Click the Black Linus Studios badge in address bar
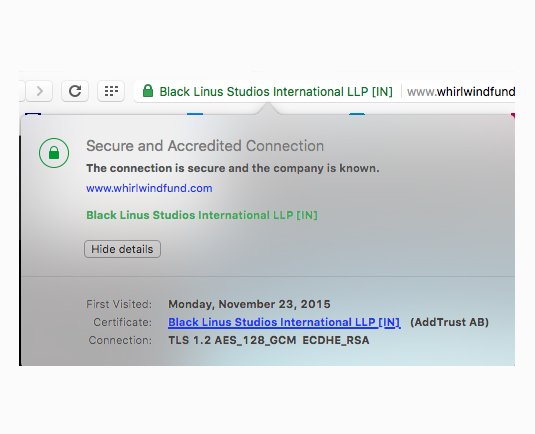 click(x=276, y=91)
